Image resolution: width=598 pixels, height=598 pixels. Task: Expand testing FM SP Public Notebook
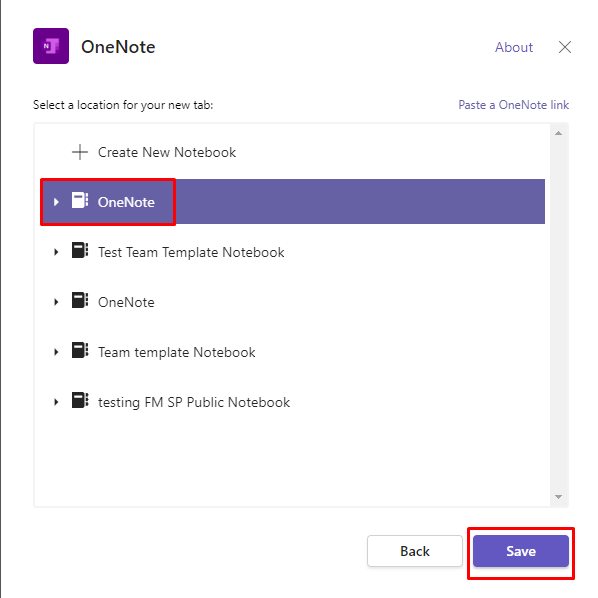pyautogui.click(x=56, y=402)
